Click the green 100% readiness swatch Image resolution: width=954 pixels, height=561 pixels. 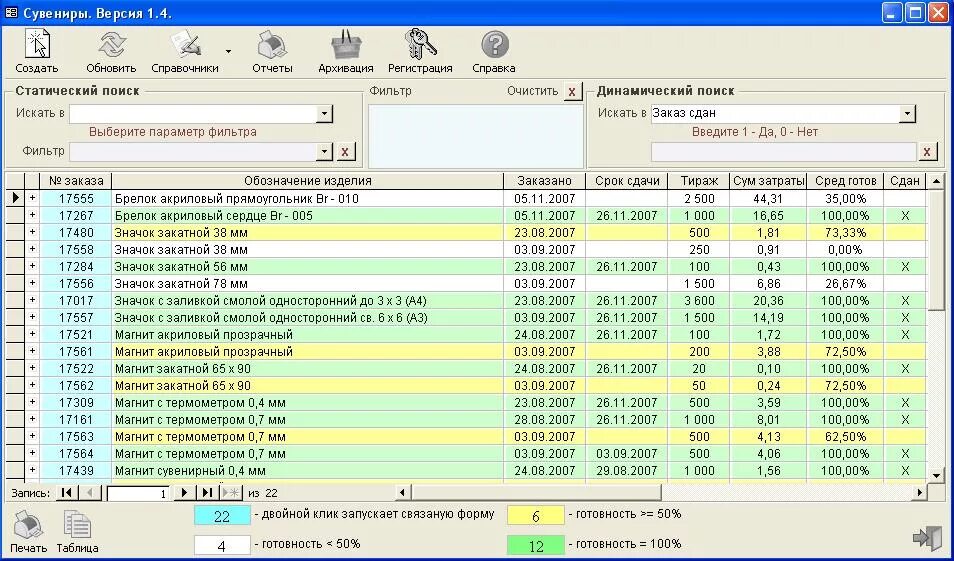click(x=535, y=545)
